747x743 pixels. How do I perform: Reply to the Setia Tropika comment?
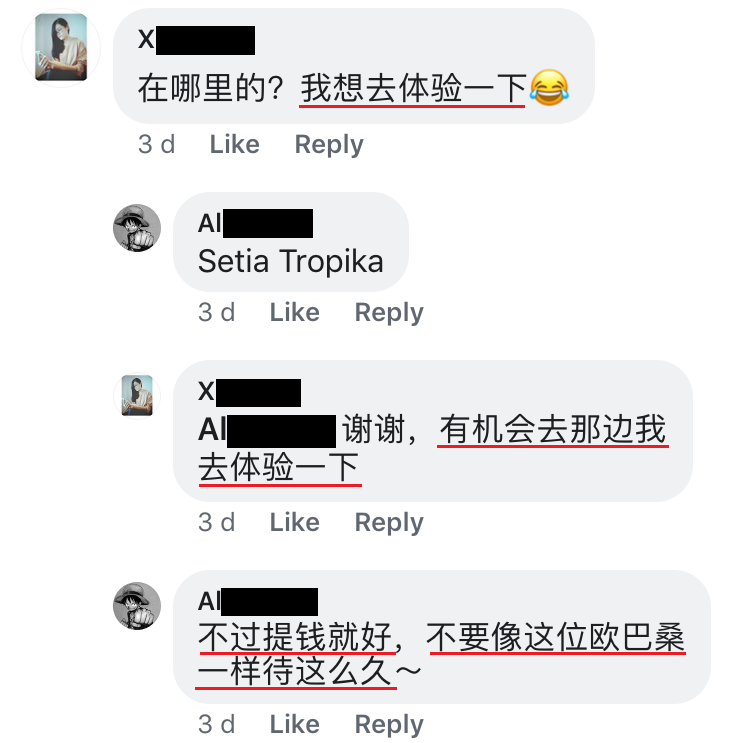point(389,312)
